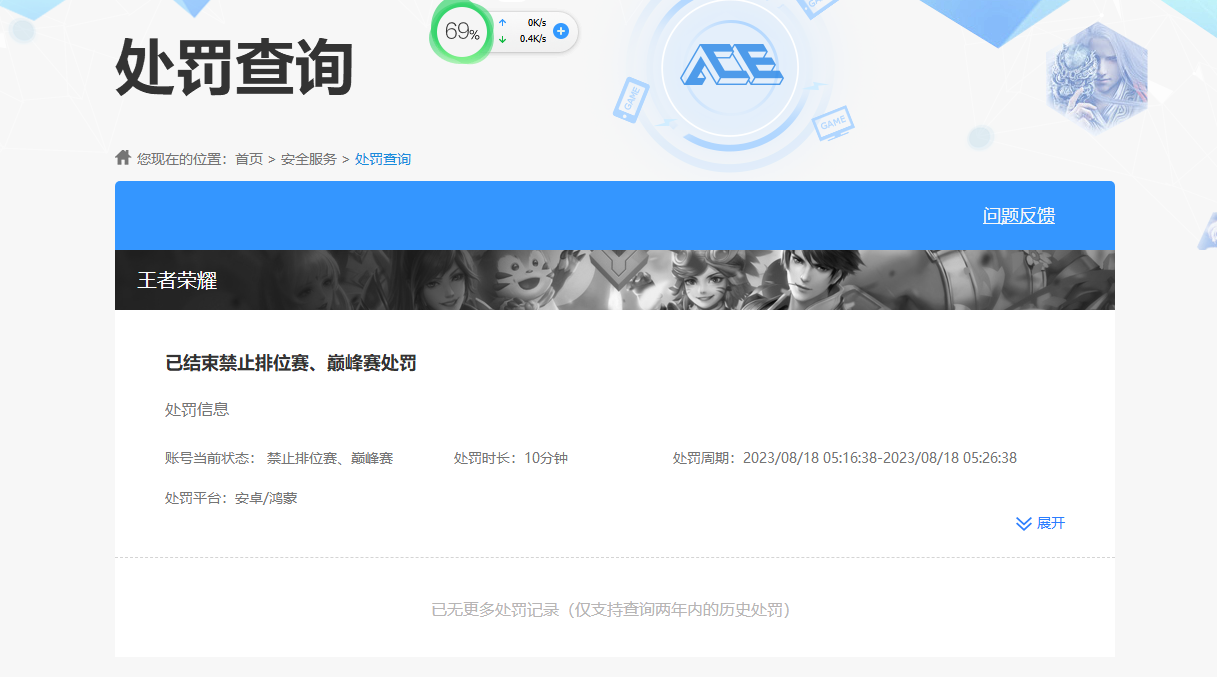
Task: Open the 安全服务 breadcrumb link
Action: coord(309,159)
